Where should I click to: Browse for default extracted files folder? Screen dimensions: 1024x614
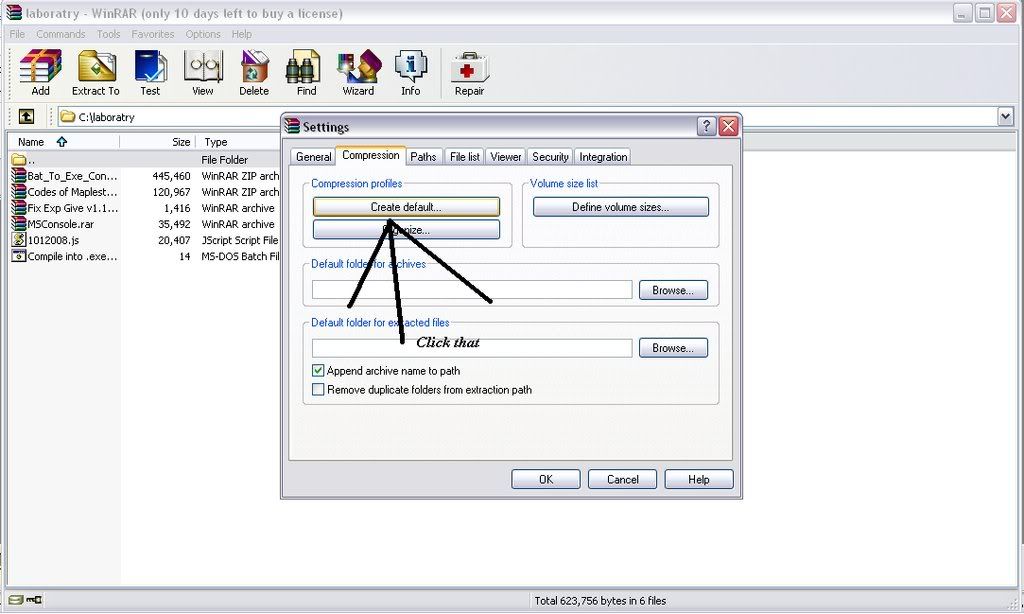coord(673,348)
